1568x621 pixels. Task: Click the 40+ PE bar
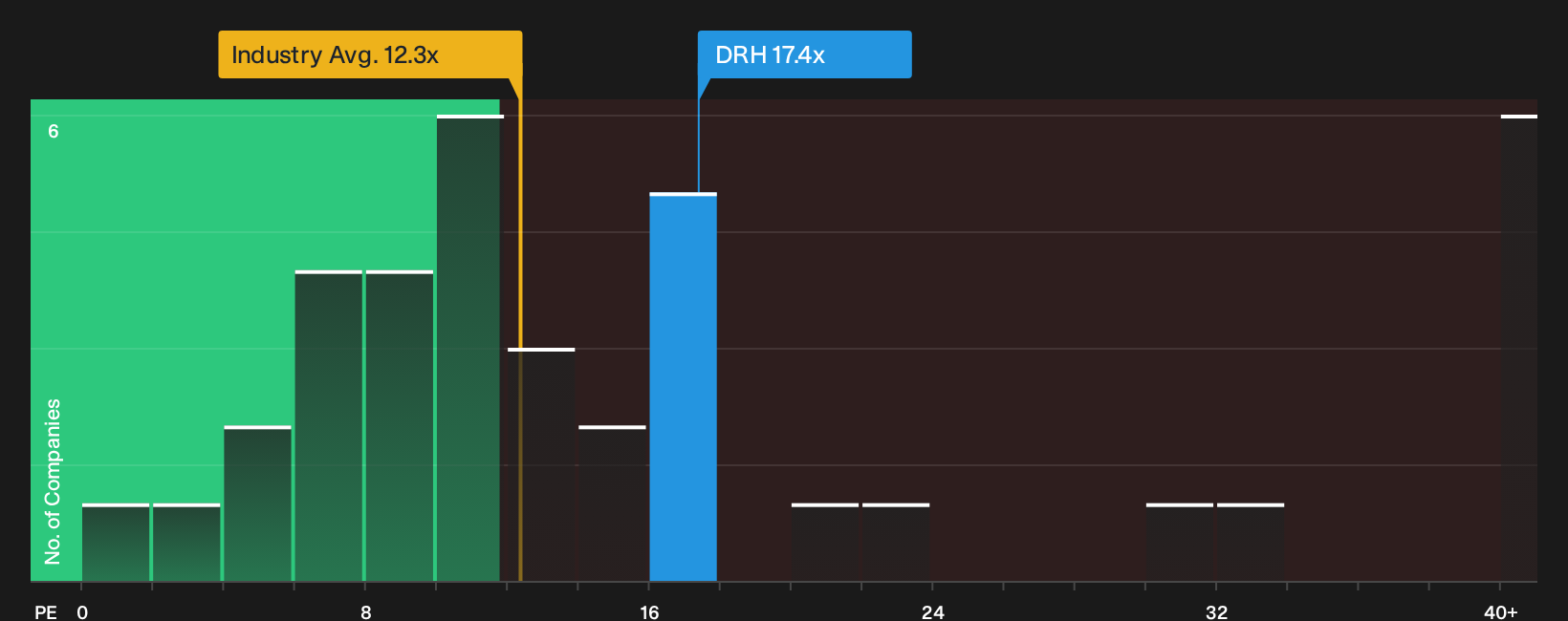1518,348
